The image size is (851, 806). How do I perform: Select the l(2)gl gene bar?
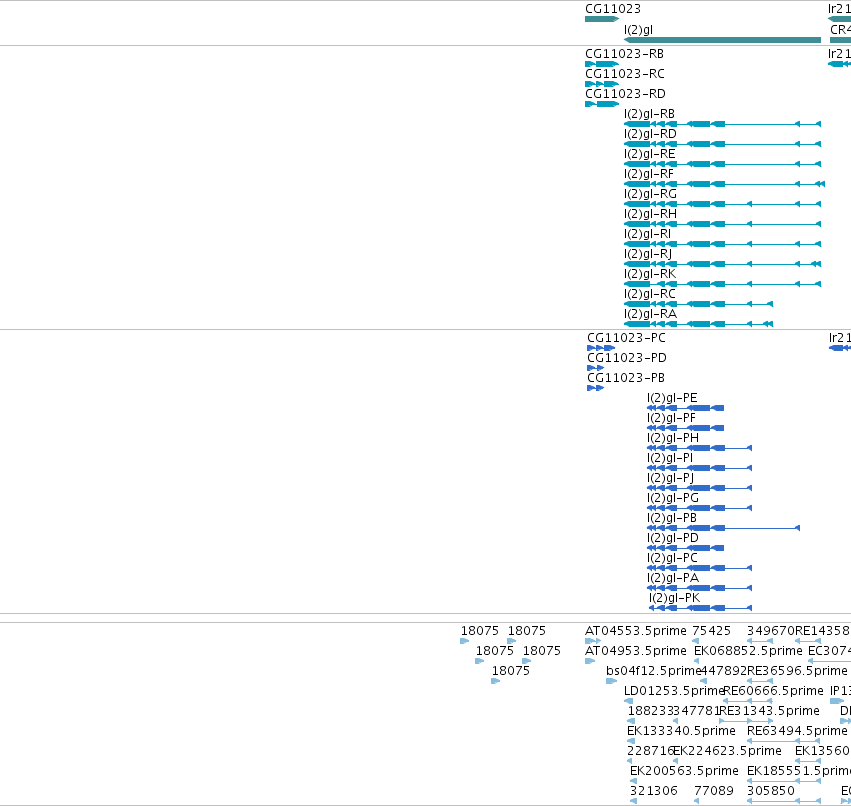[722, 40]
